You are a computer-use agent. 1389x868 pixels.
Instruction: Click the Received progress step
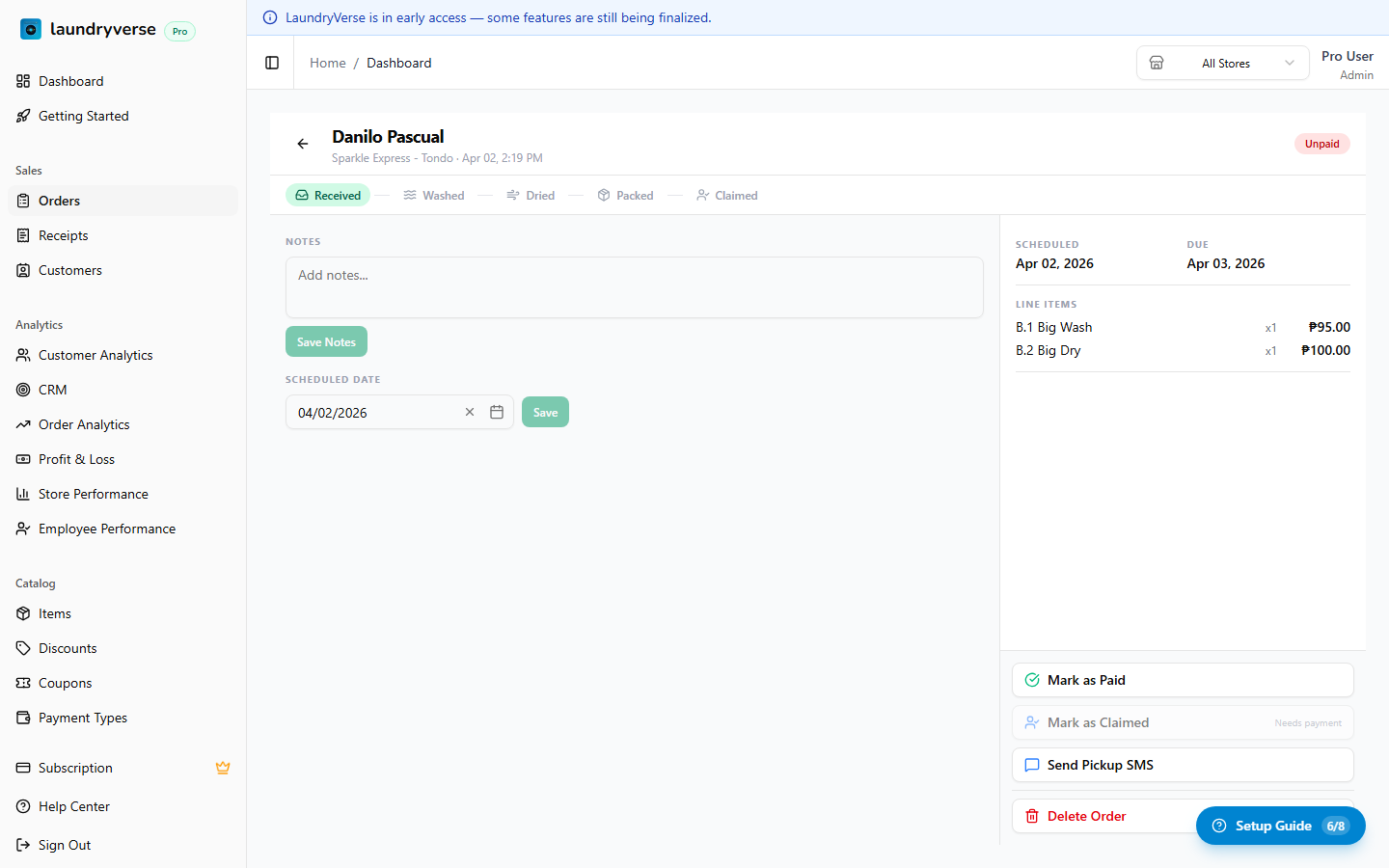(x=328, y=195)
